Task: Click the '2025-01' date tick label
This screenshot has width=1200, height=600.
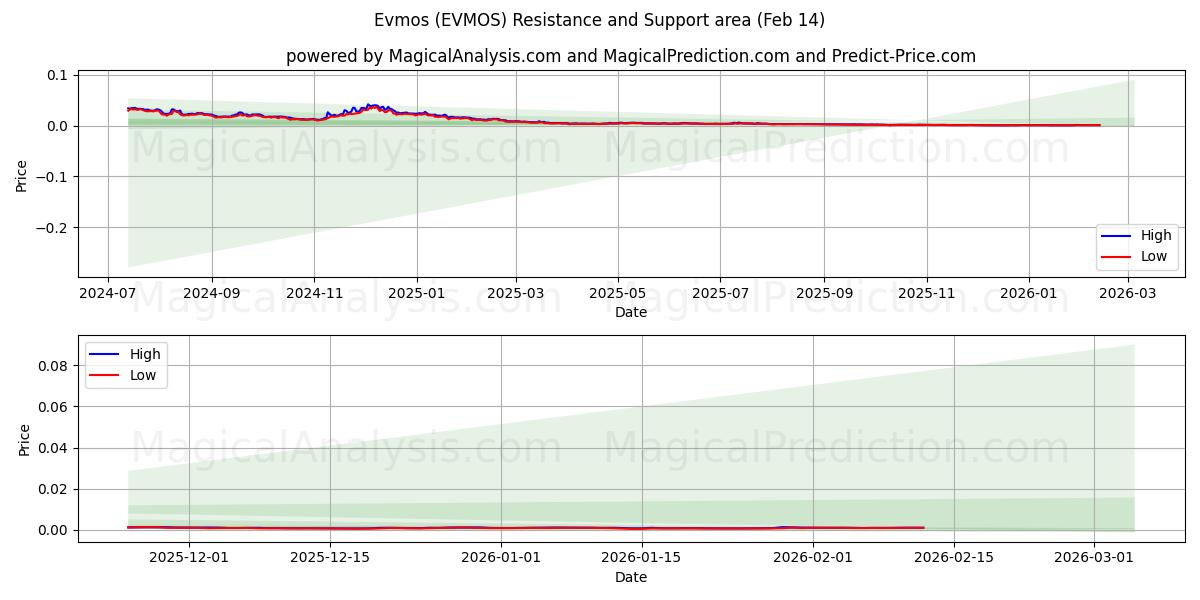Action: [416, 294]
